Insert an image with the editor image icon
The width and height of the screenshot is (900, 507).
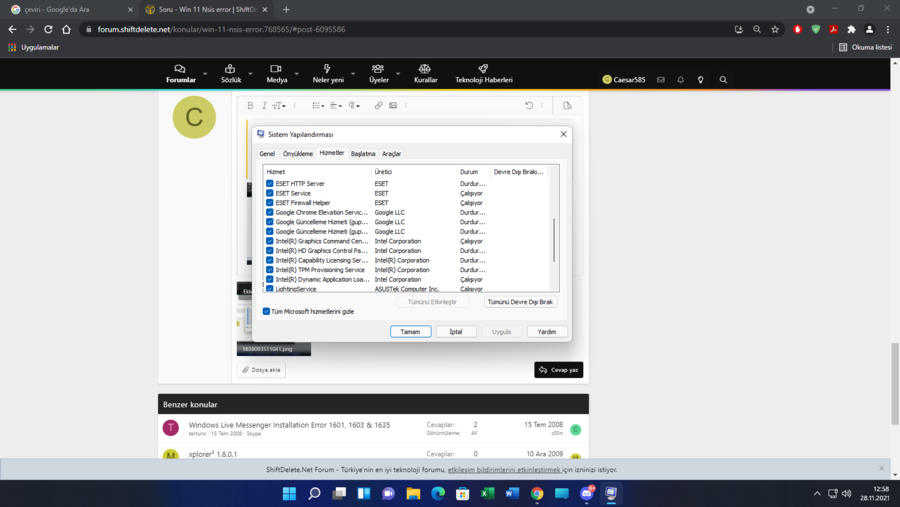pos(393,106)
